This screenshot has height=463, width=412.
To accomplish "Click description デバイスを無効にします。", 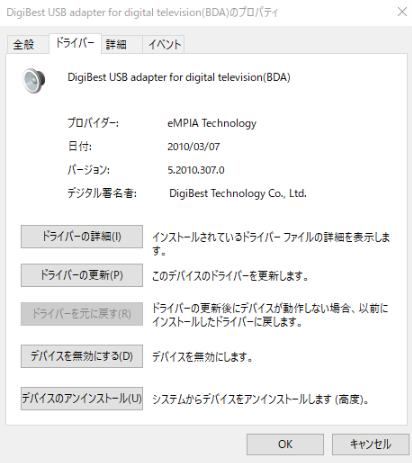I will (202, 357).
